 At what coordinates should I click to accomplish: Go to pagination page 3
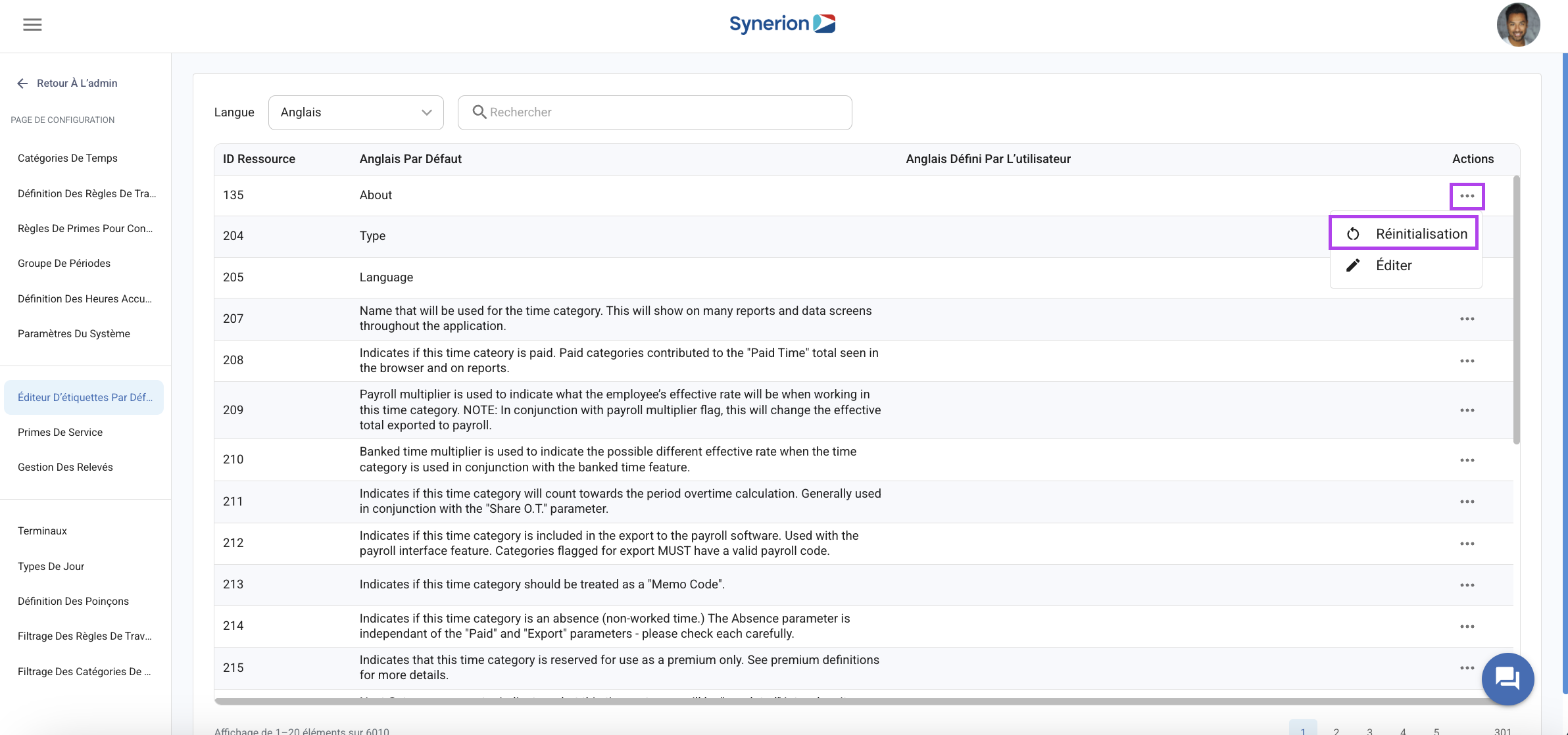[1369, 730]
